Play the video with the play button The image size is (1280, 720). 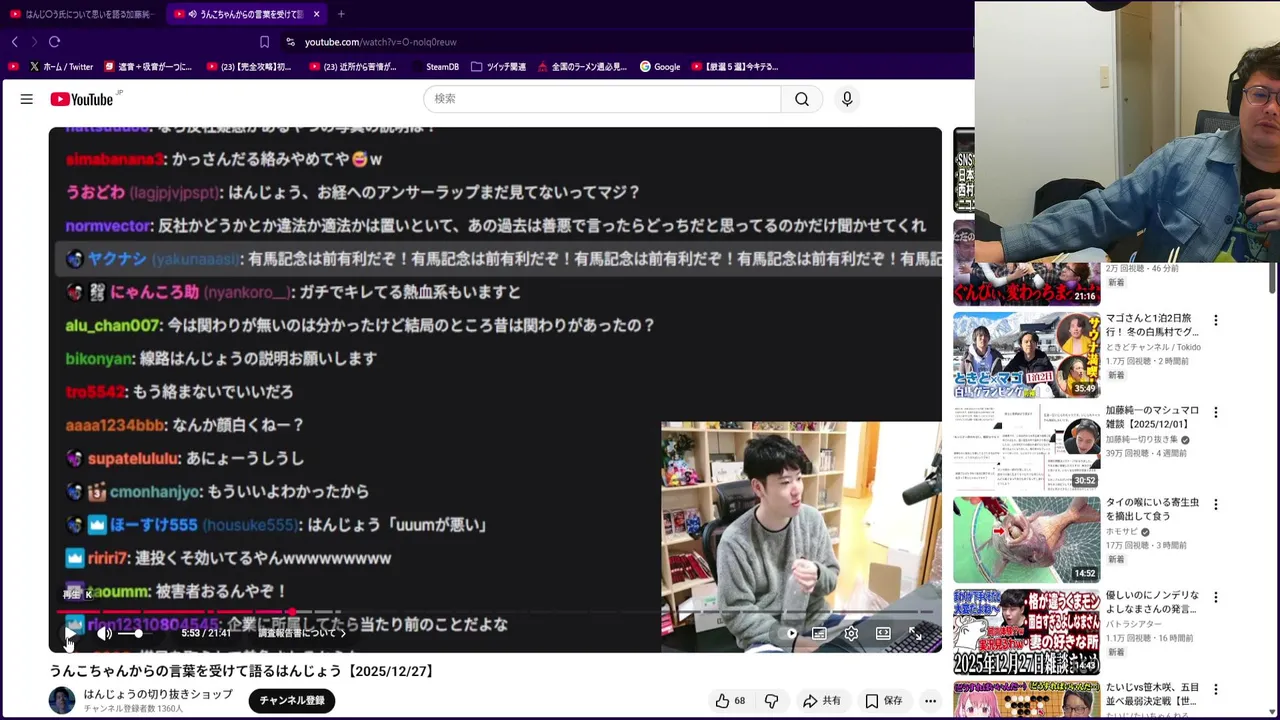click(70, 633)
